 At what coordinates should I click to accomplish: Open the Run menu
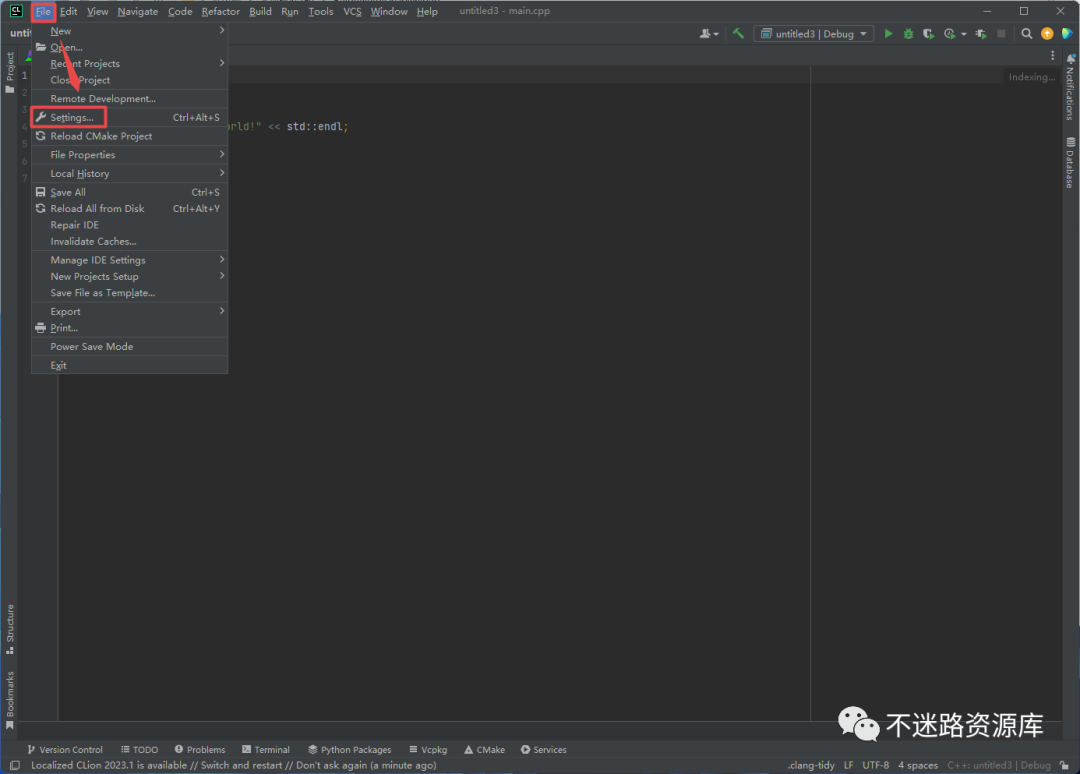coord(289,11)
